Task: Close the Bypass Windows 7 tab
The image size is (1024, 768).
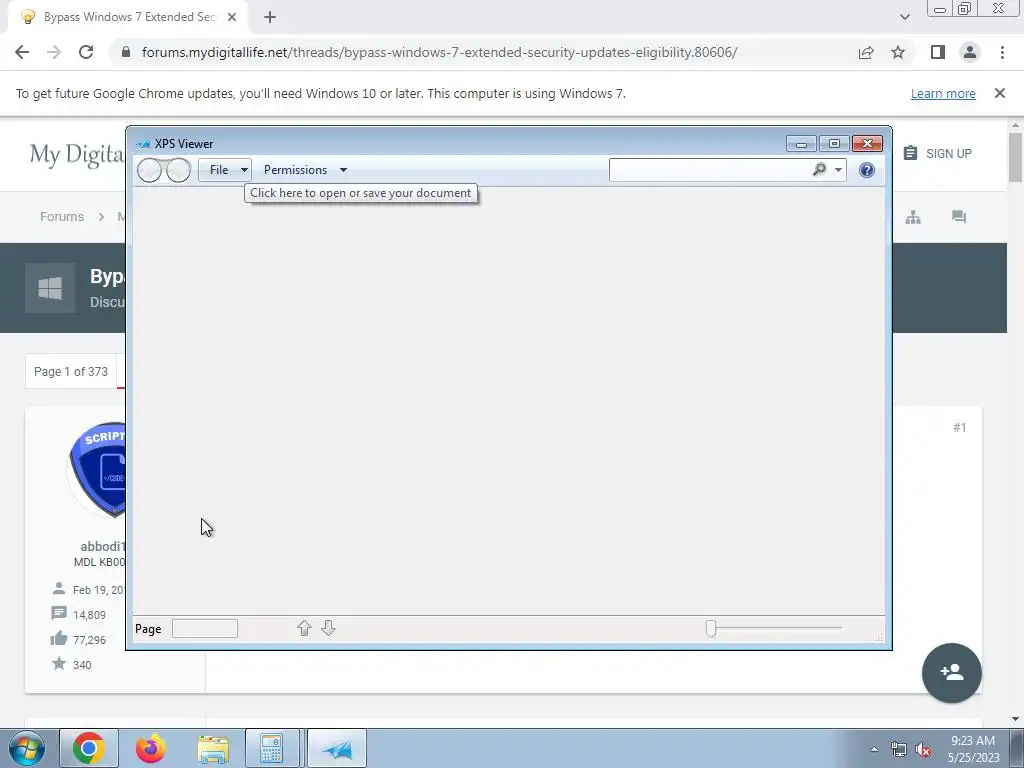Action: [x=232, y=18]
